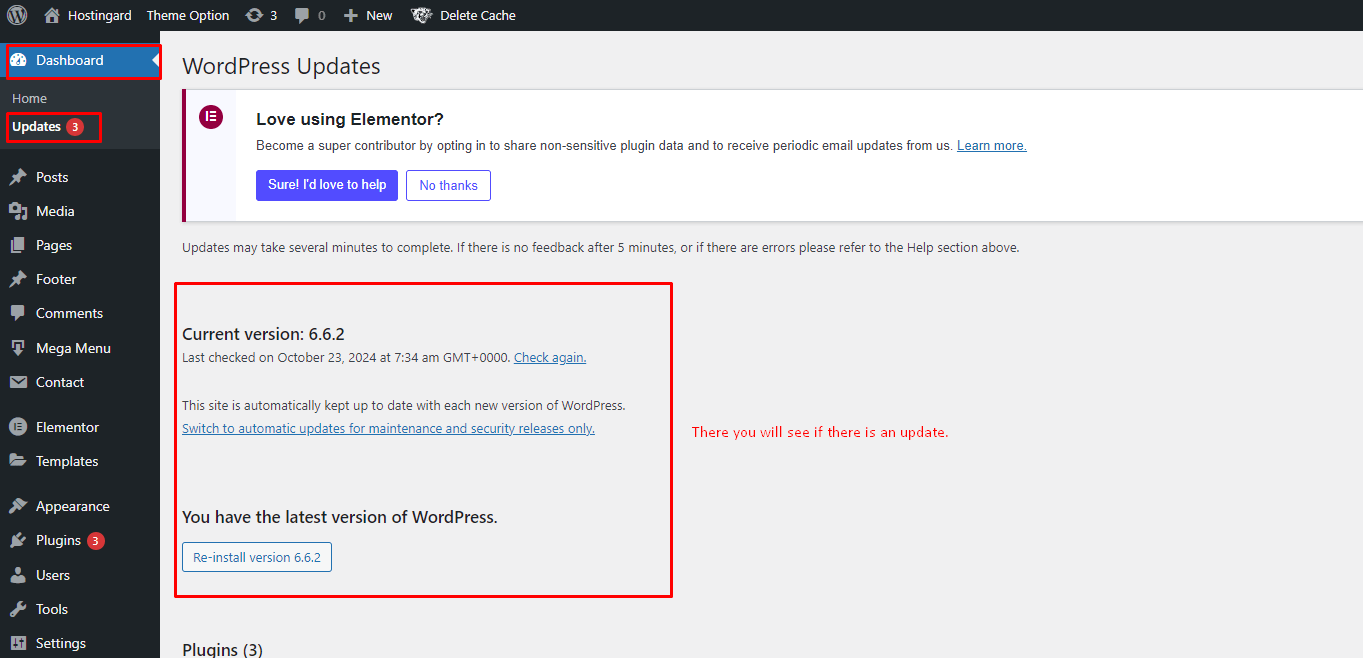The image size is (1363, 658).
Task: Click the Current version: 6.6.2 text
Action: click(x=263, y=334)
